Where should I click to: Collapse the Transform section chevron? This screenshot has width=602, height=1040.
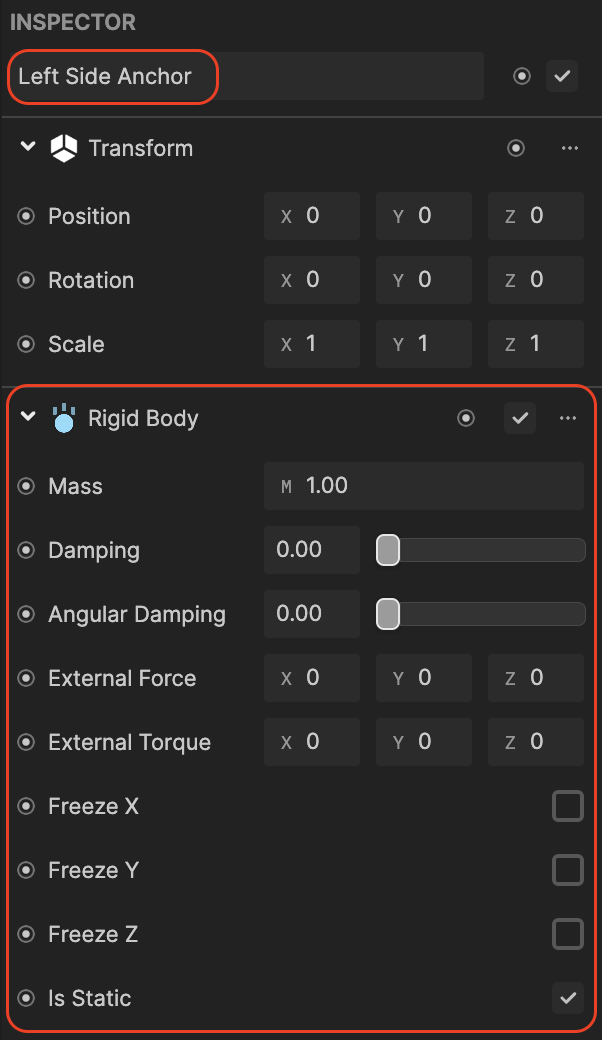tap(28, 146)
